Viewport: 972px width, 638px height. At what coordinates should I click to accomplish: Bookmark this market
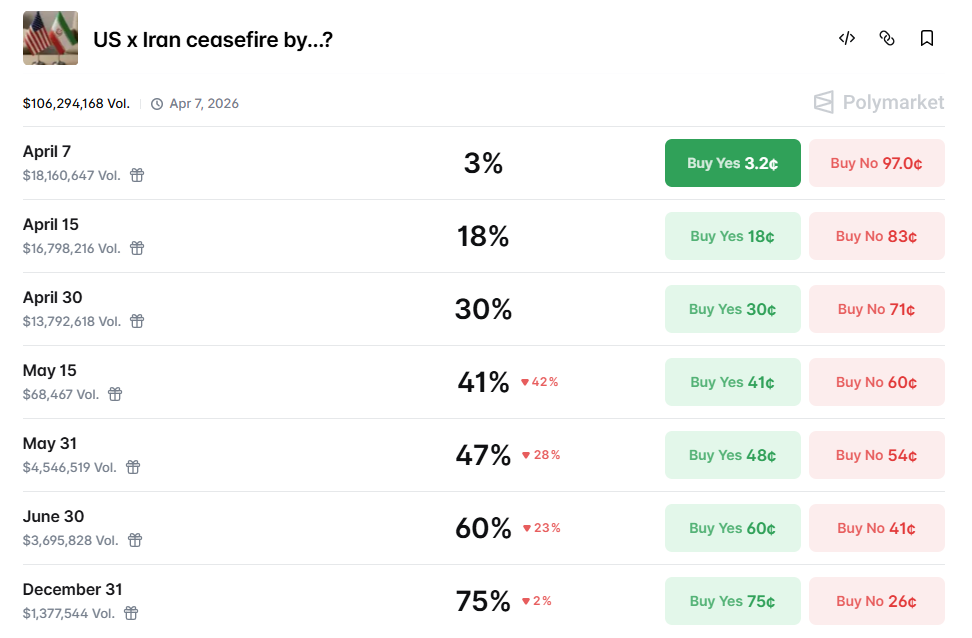coord(926,37)
